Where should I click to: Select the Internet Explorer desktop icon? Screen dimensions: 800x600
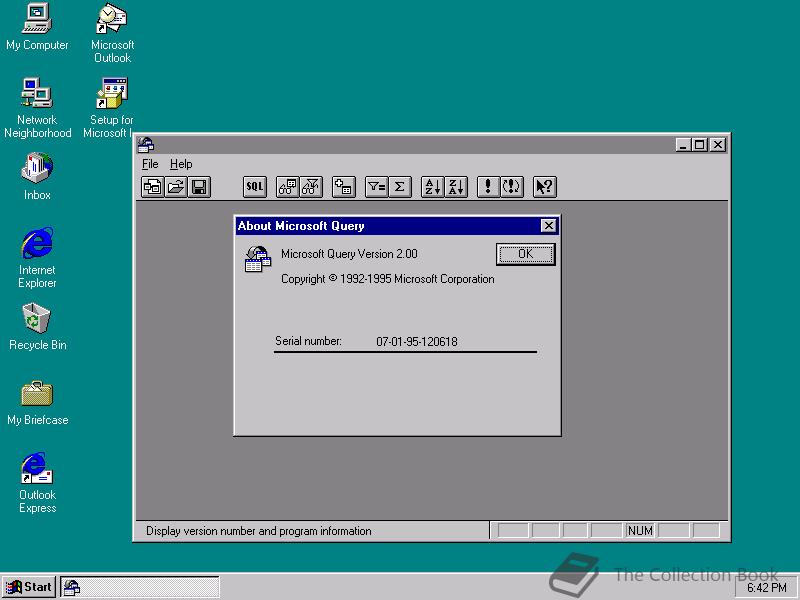coord(37,258)
